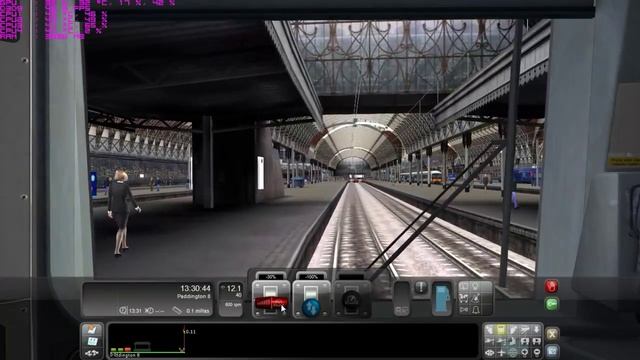Click the light blue button below the X
Image resolution: width=640 pixels, height=360 pixels.
click(552, 351)
